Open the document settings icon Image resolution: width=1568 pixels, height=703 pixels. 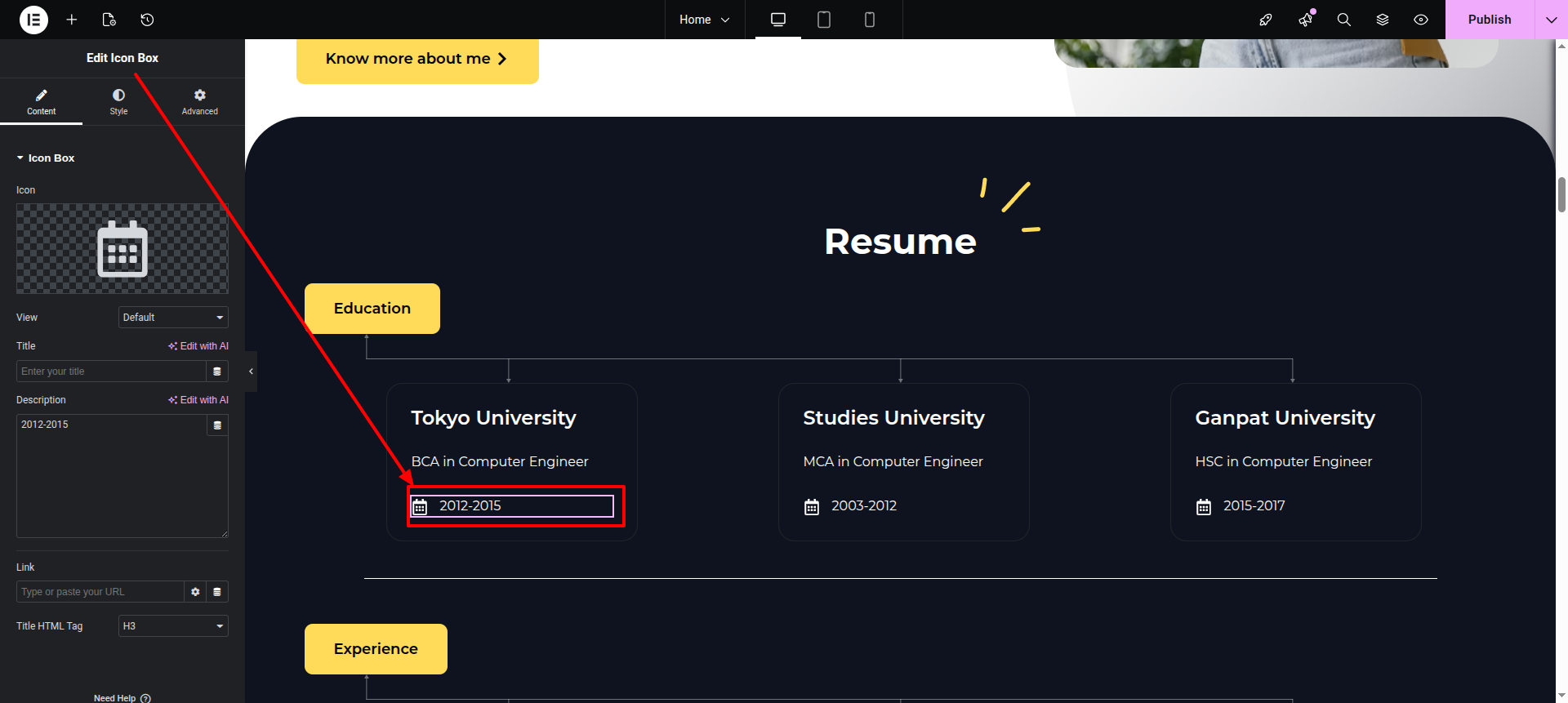[x=109, y=20]
